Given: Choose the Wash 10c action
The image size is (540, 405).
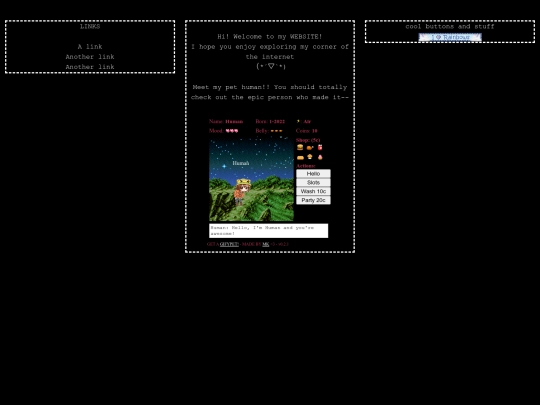Looking at the screenshot, I should [313, 191].
